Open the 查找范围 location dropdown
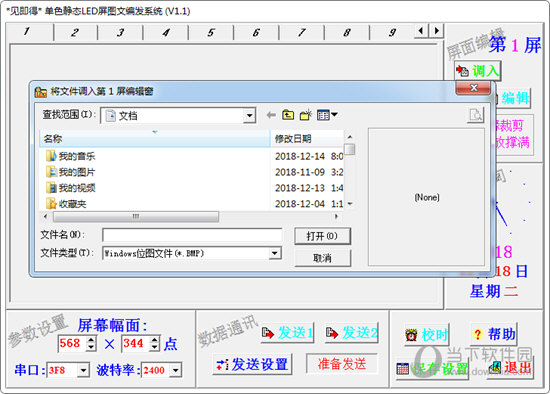 [x=249, y=115]
